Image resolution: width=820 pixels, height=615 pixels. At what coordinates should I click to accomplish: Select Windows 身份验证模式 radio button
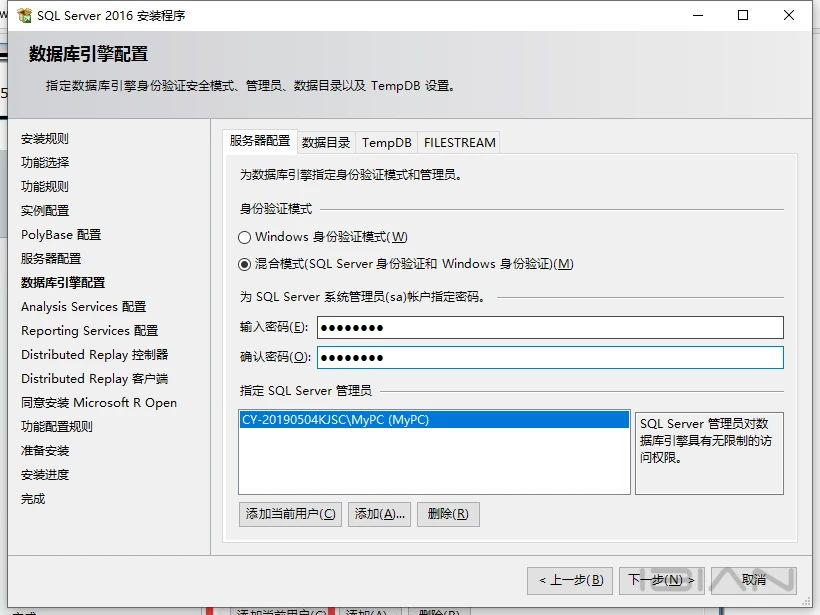[244, 237]
